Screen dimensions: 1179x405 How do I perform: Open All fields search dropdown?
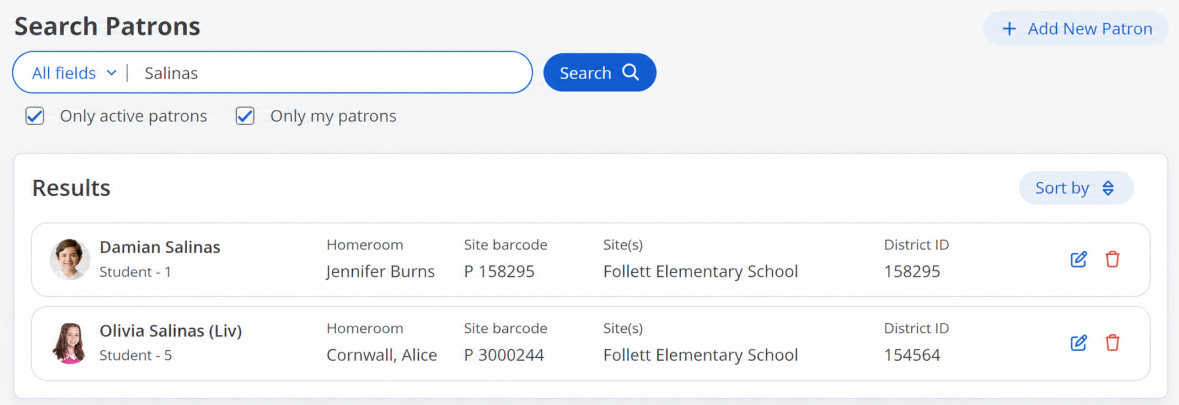point(74,73)
